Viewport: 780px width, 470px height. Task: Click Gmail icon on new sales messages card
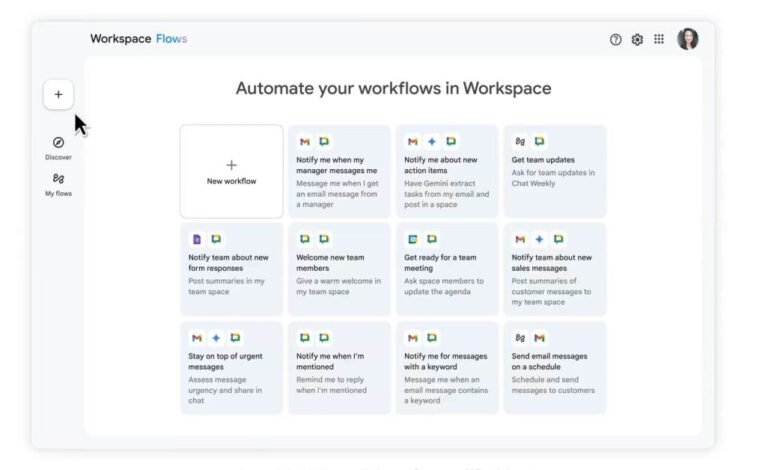520,239
